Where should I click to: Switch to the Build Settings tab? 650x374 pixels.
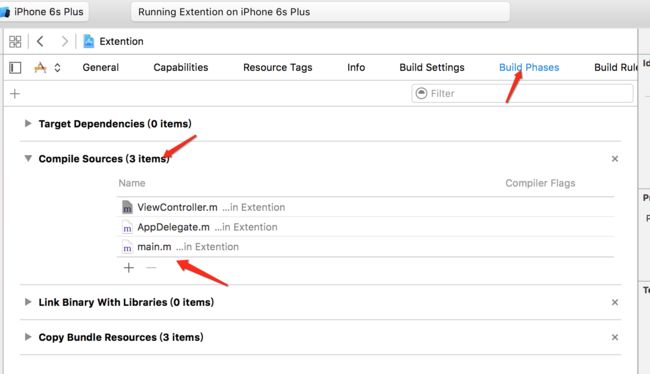[432, 68]
